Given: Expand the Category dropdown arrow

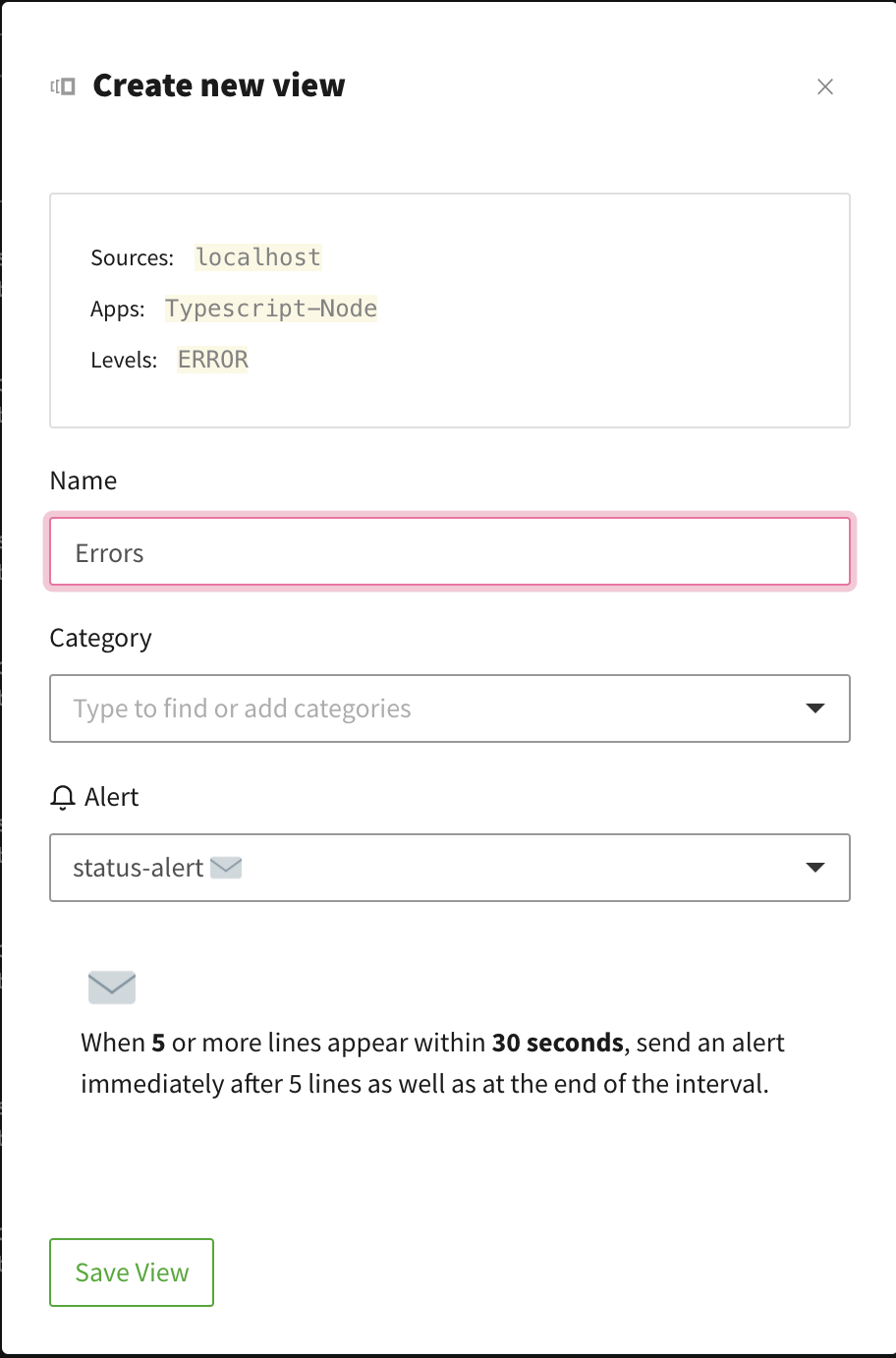Looking at the screenshot, I should (x=814, y=708).
